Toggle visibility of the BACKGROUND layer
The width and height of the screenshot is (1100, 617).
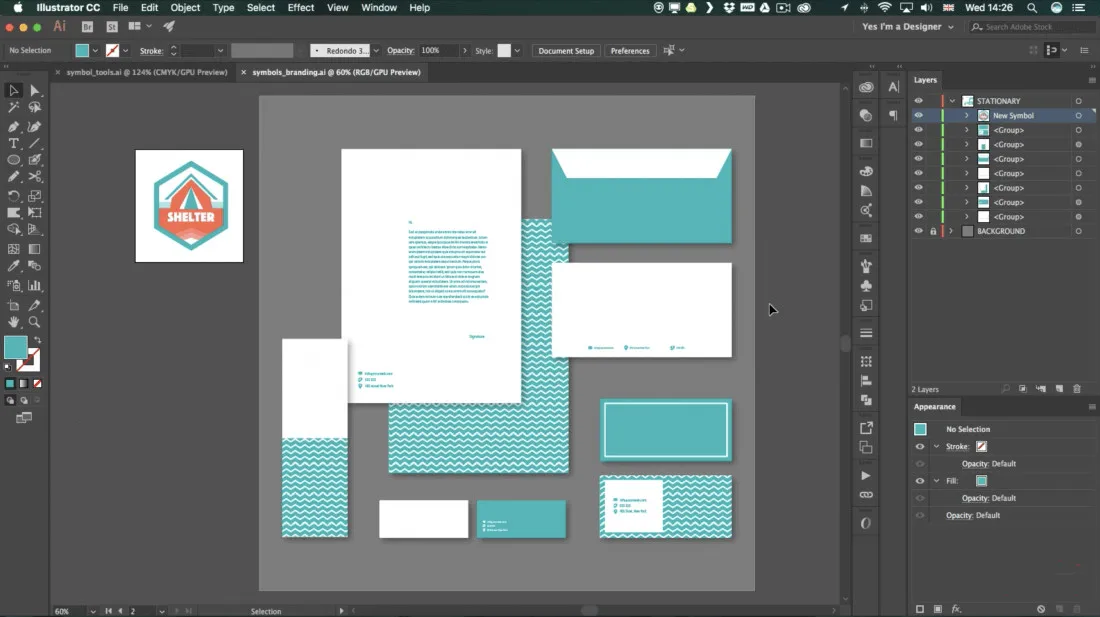(919, 231)
